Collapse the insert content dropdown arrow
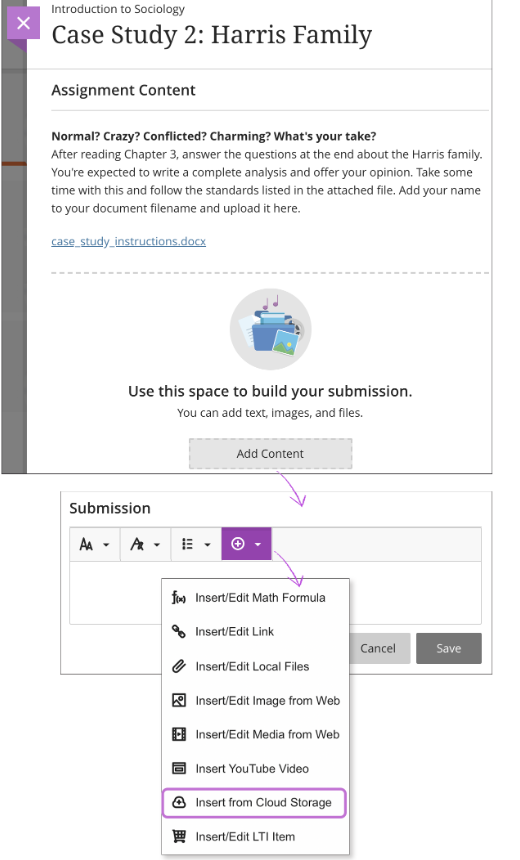The image size is (520, 860). [x=258, y=544]
